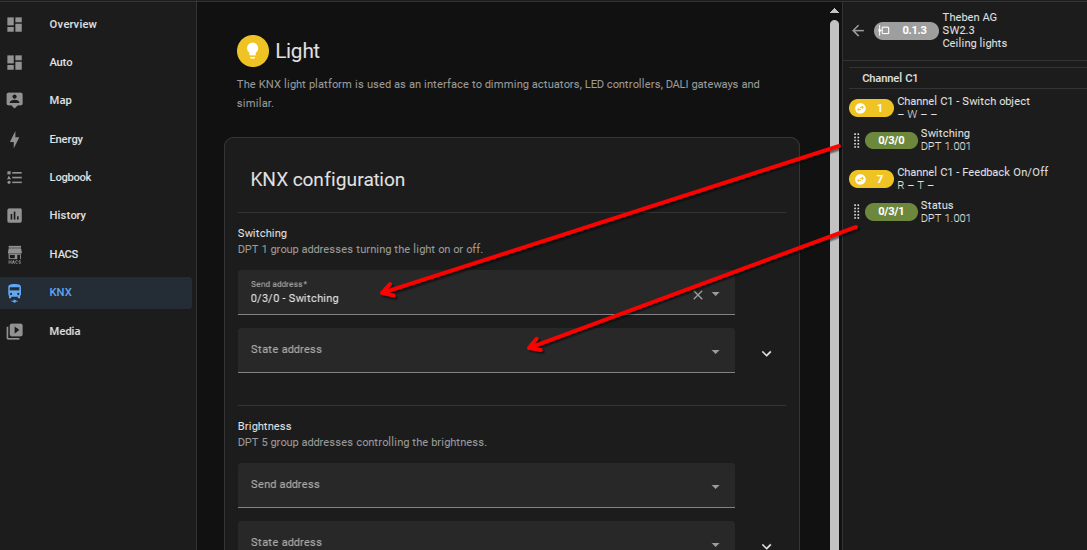The image size is (1087, 550).
Task: Click the HACS store icon
Action: click(x=15, y=255)
